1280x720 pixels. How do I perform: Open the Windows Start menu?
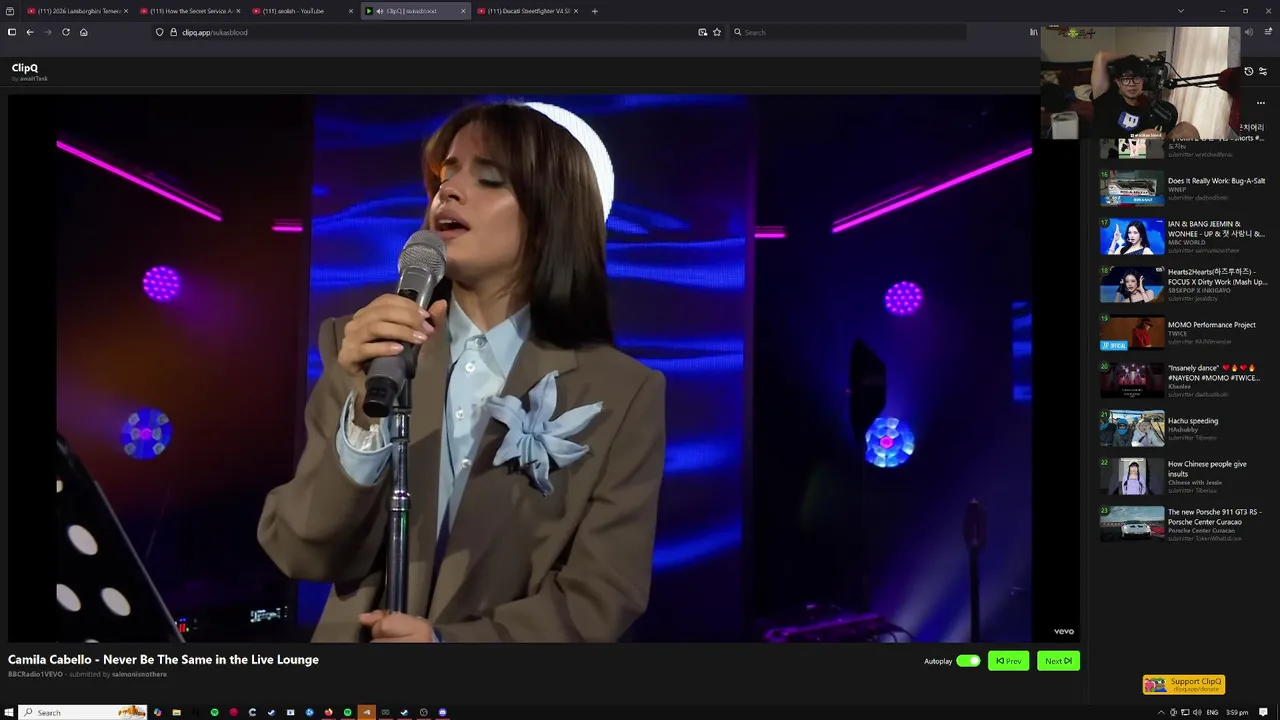tap(9, 712)
